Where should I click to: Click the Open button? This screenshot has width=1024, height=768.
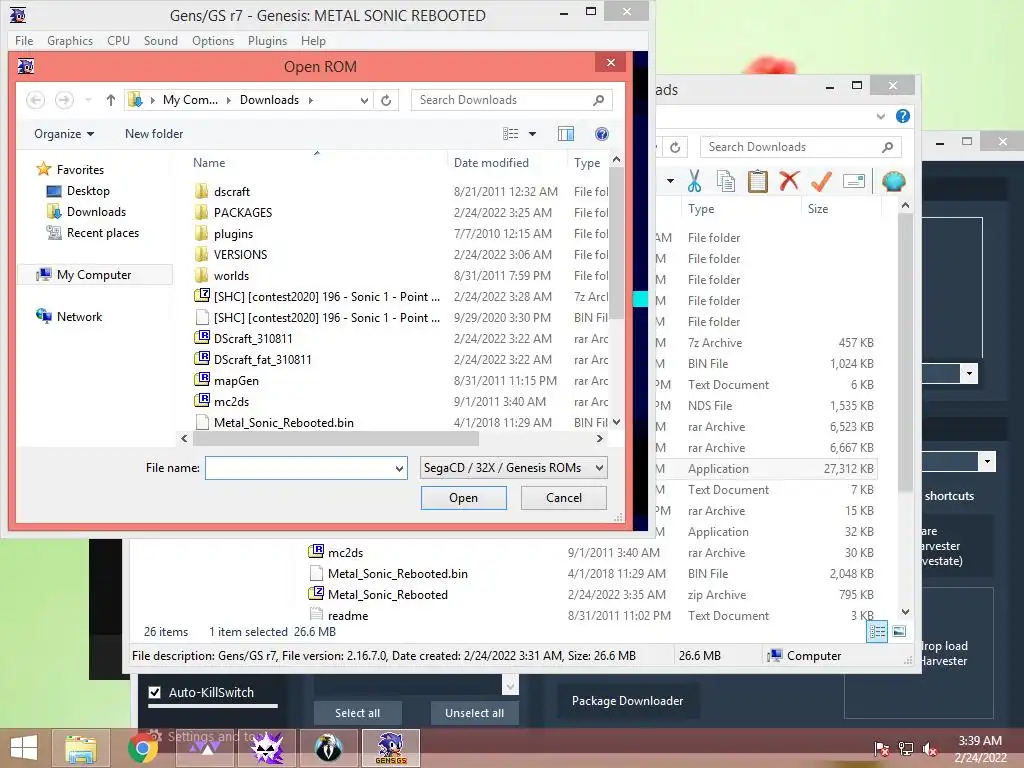[x=464, y=498]
